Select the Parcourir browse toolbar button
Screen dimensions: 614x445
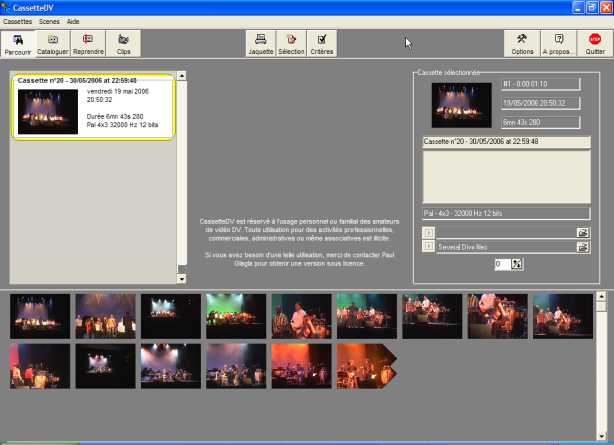coord(18,44)
